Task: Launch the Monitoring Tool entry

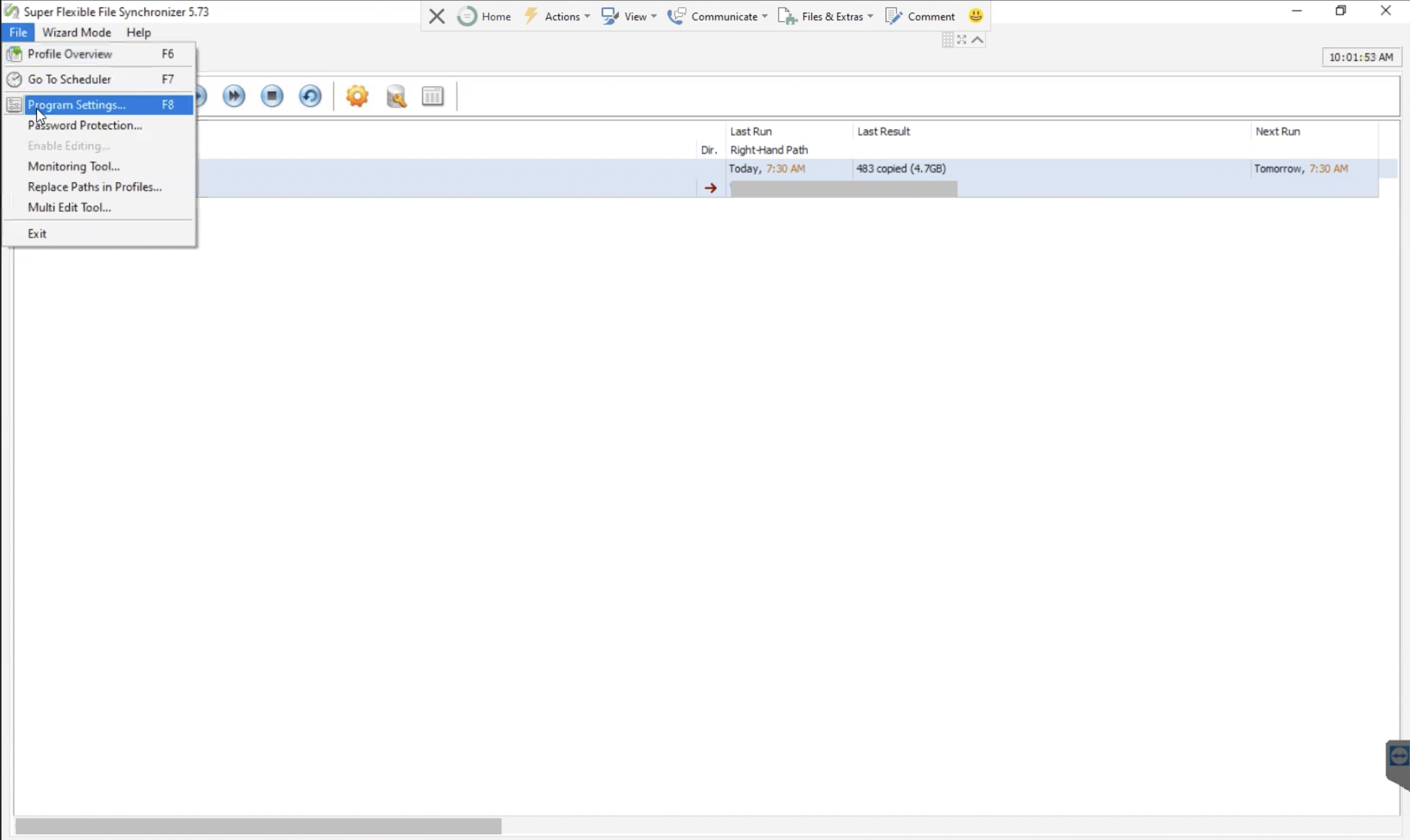Action: 99,167
